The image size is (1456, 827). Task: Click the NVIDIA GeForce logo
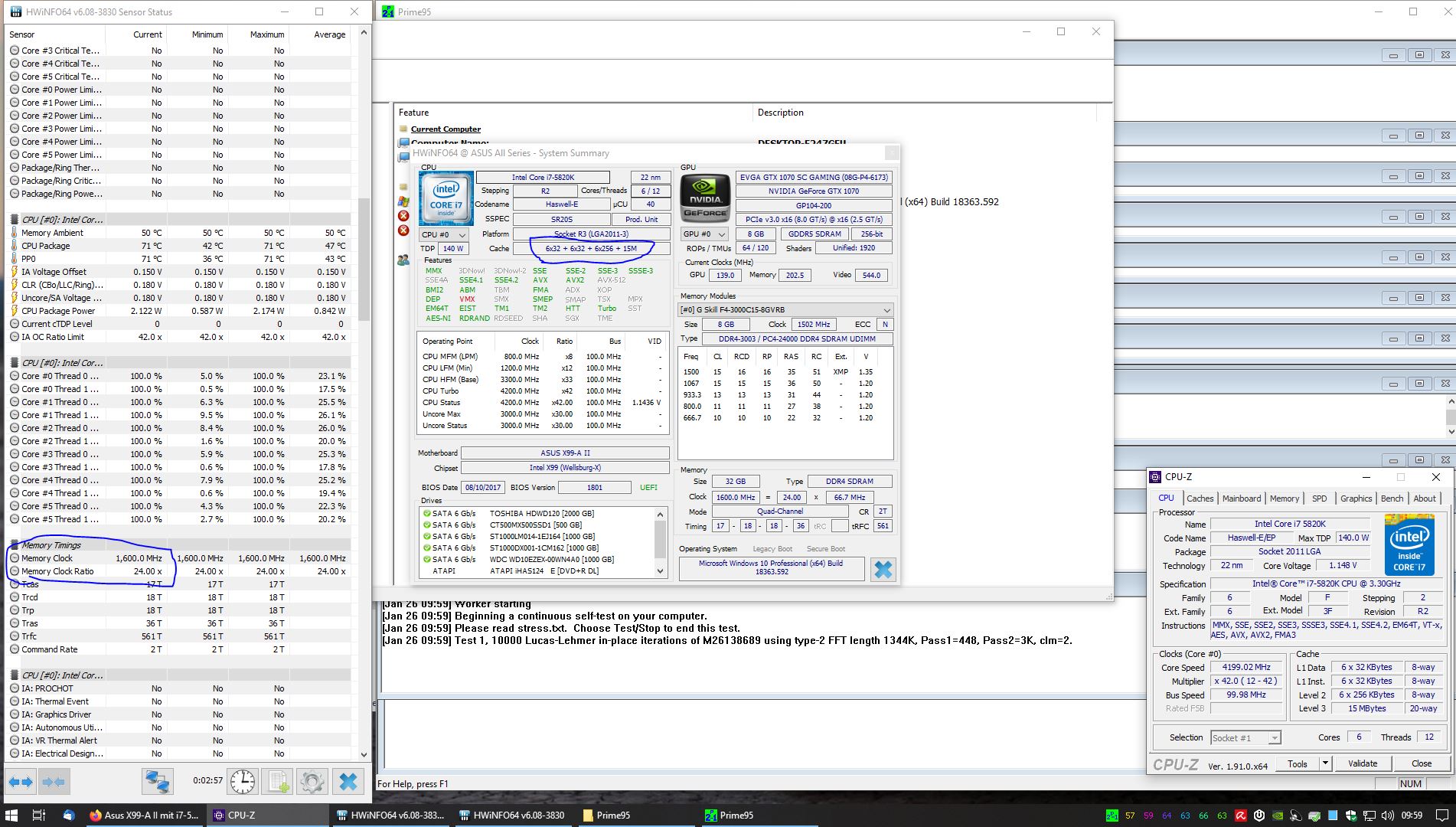pyautogui.click(x=705, y=198)
